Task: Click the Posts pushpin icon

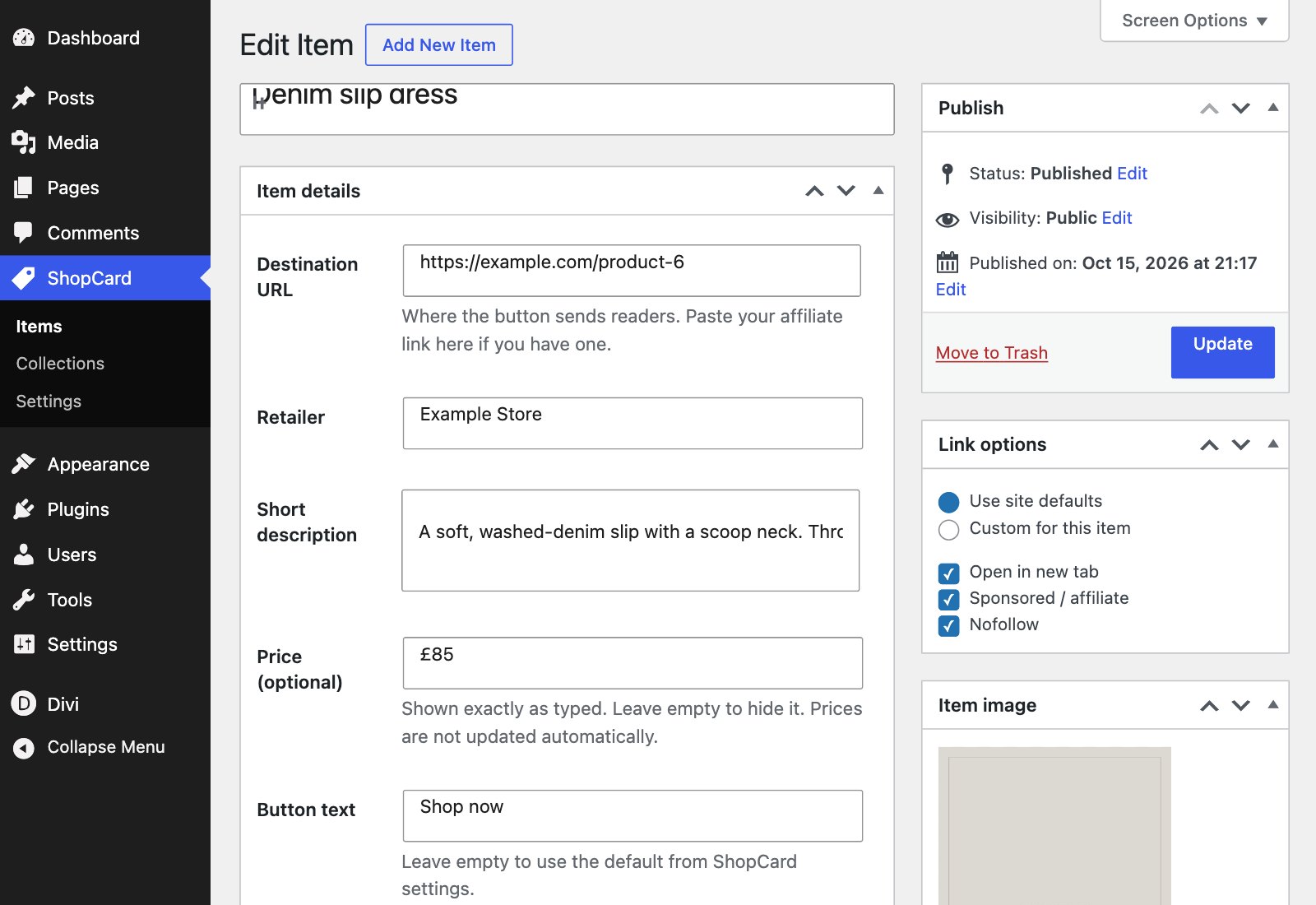Action: click(x=24, y=98)
